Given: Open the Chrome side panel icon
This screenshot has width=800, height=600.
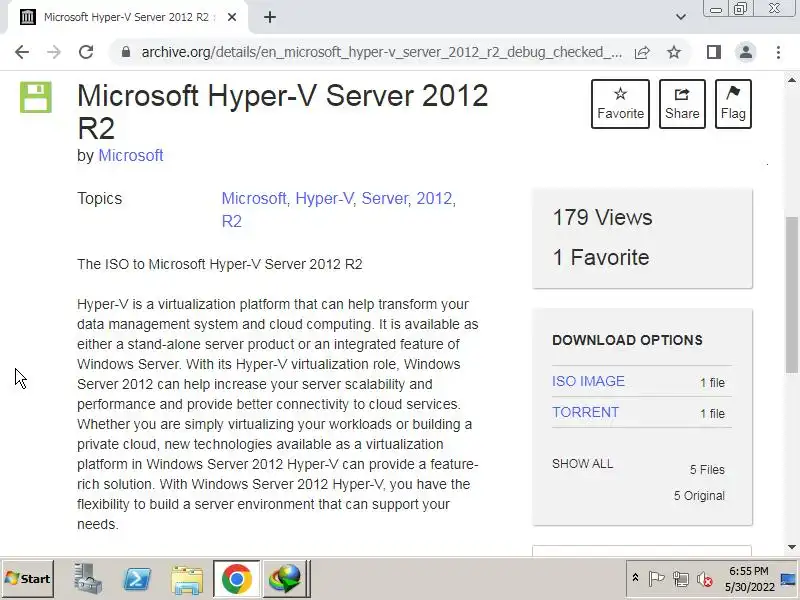Looking at the screenshot, I should tap(714, 52).
